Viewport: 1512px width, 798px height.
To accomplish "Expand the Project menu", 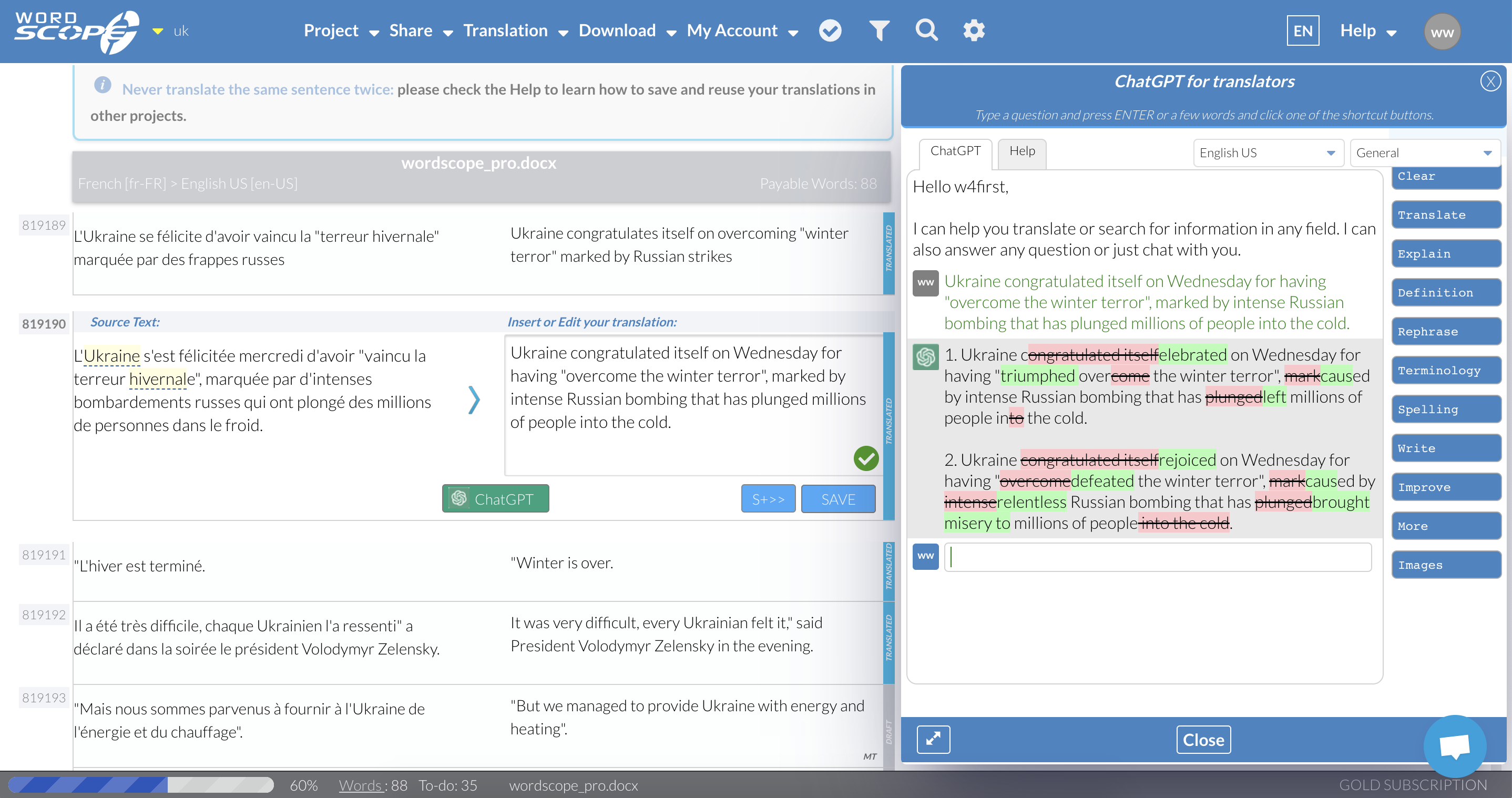I will (x=341, y=30).
